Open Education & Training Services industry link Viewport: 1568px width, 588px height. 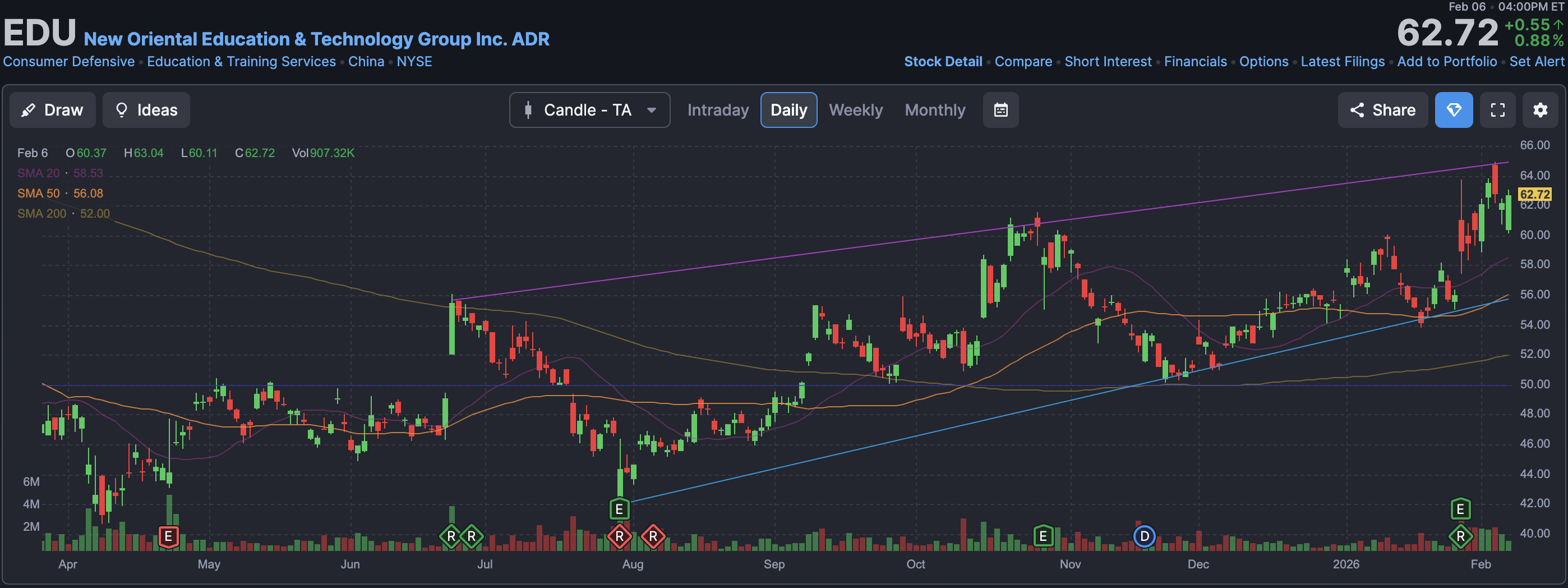coord(241,62)
